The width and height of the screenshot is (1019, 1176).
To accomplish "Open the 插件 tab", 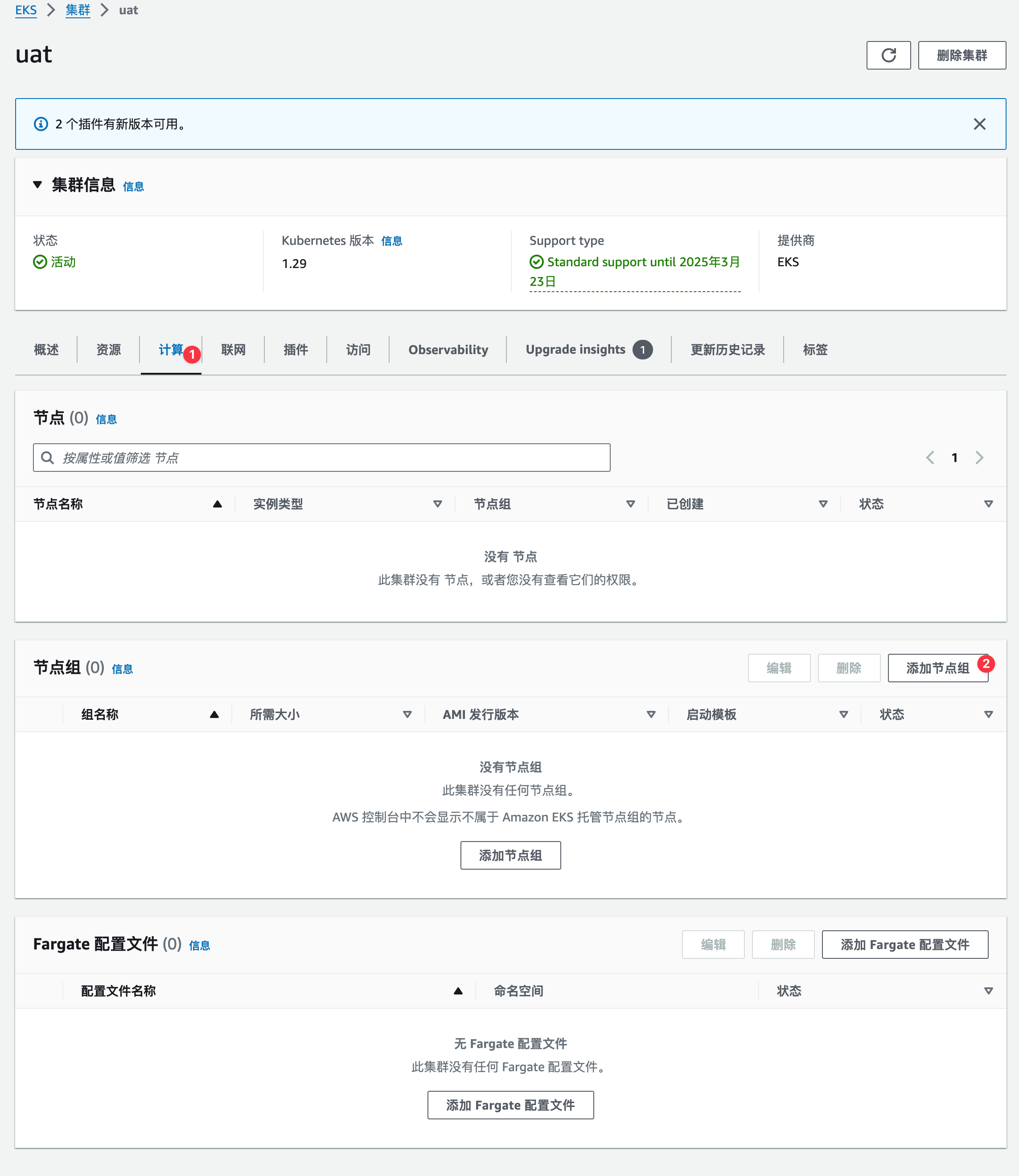I will point(296,350).
